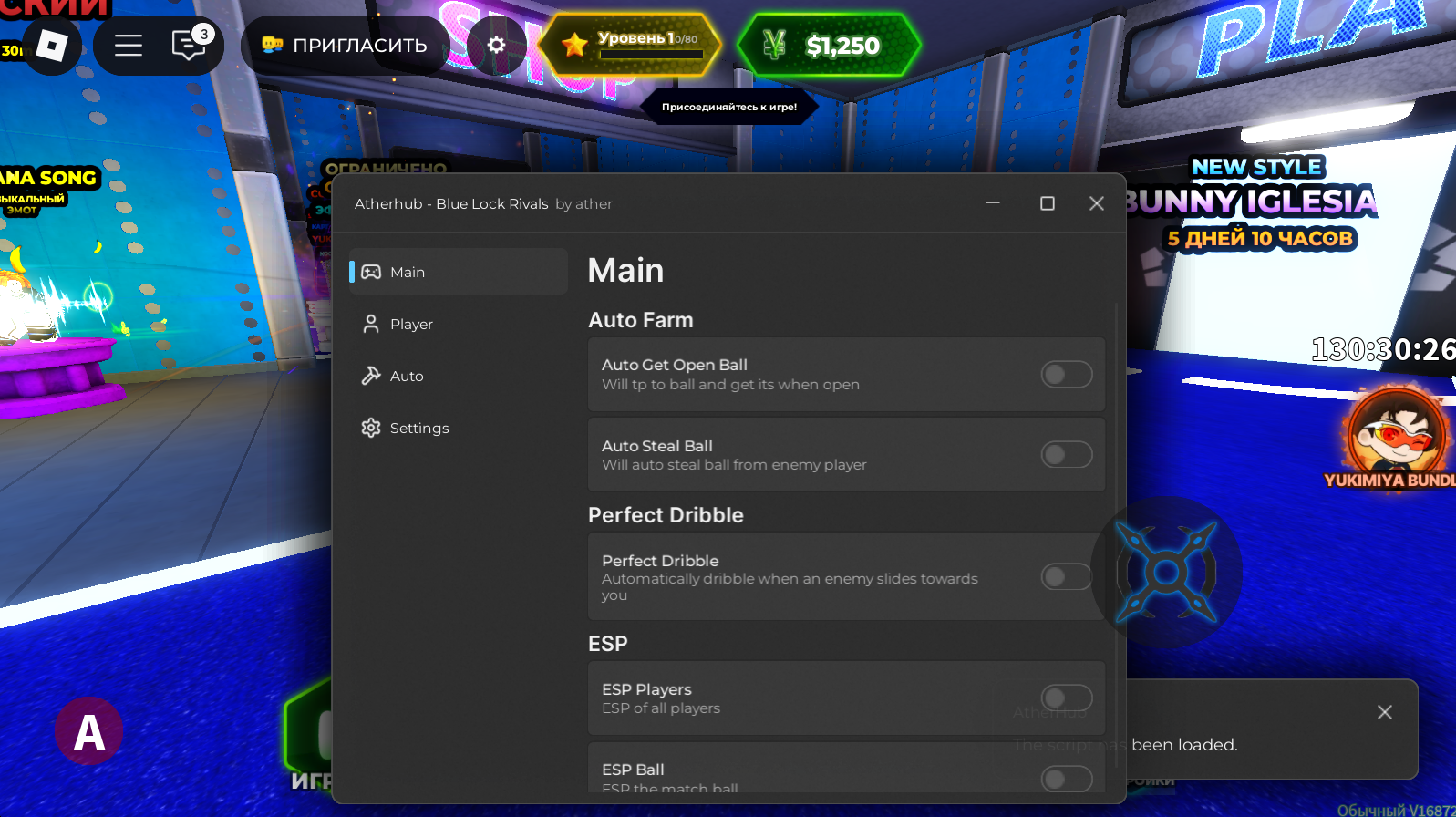Turn on ESP Ball toggle
This screenshot has height=817, width=1456.
pyautogui.click(x=1067, y=779)
